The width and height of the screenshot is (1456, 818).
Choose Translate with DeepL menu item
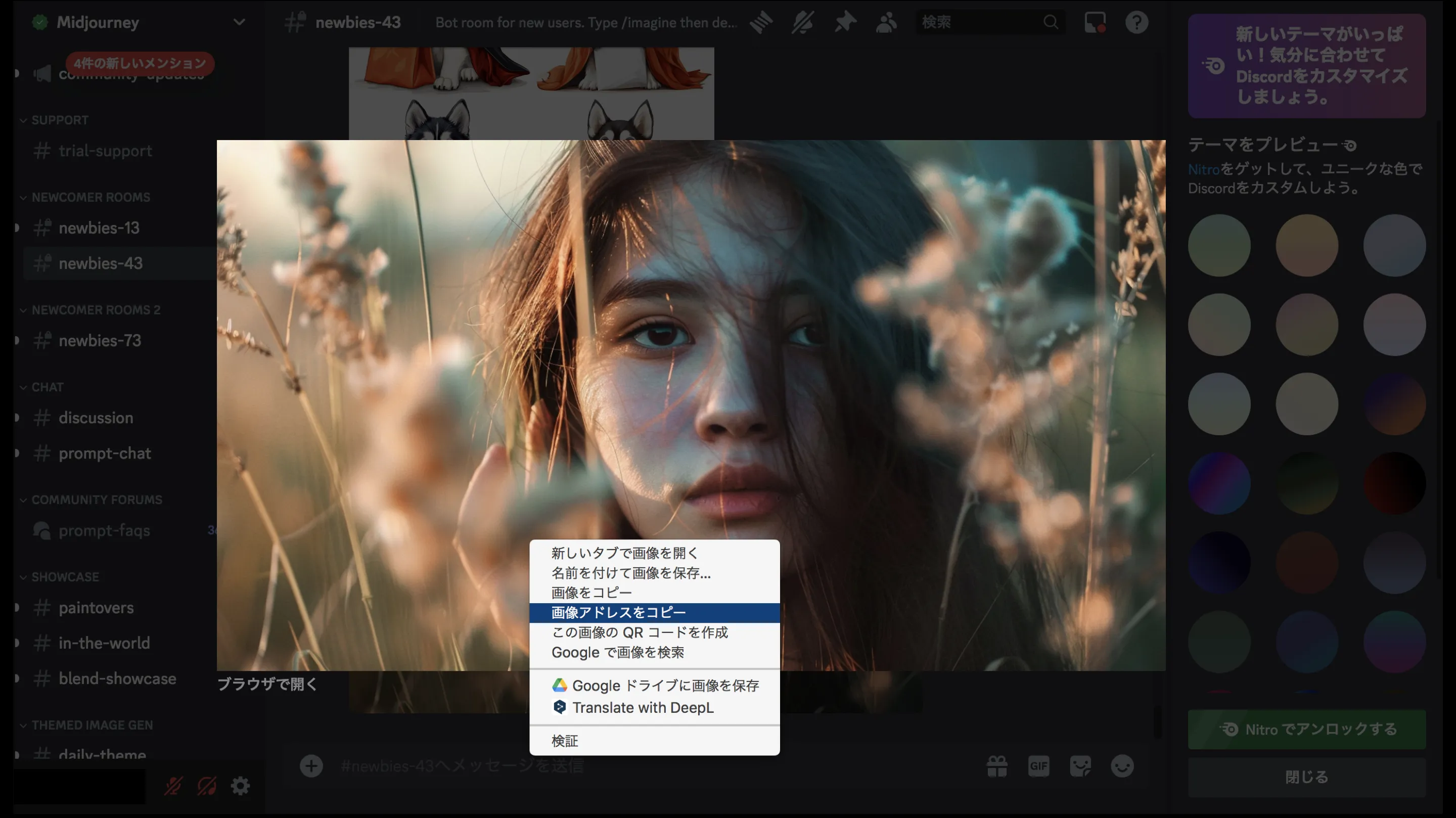tap(655, 707)
